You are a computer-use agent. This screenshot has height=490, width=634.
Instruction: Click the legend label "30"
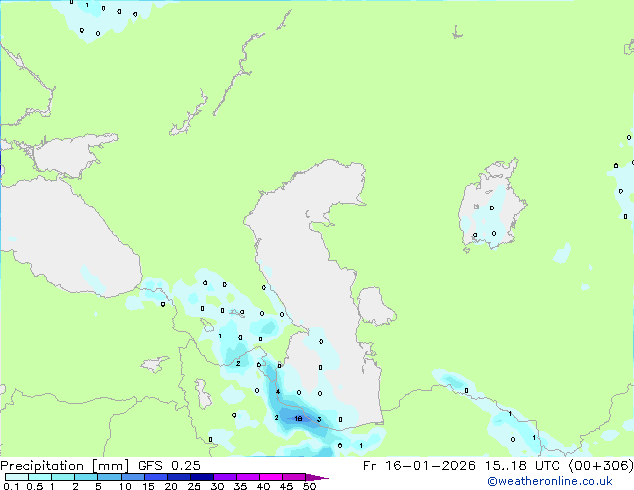pos(217,486)
